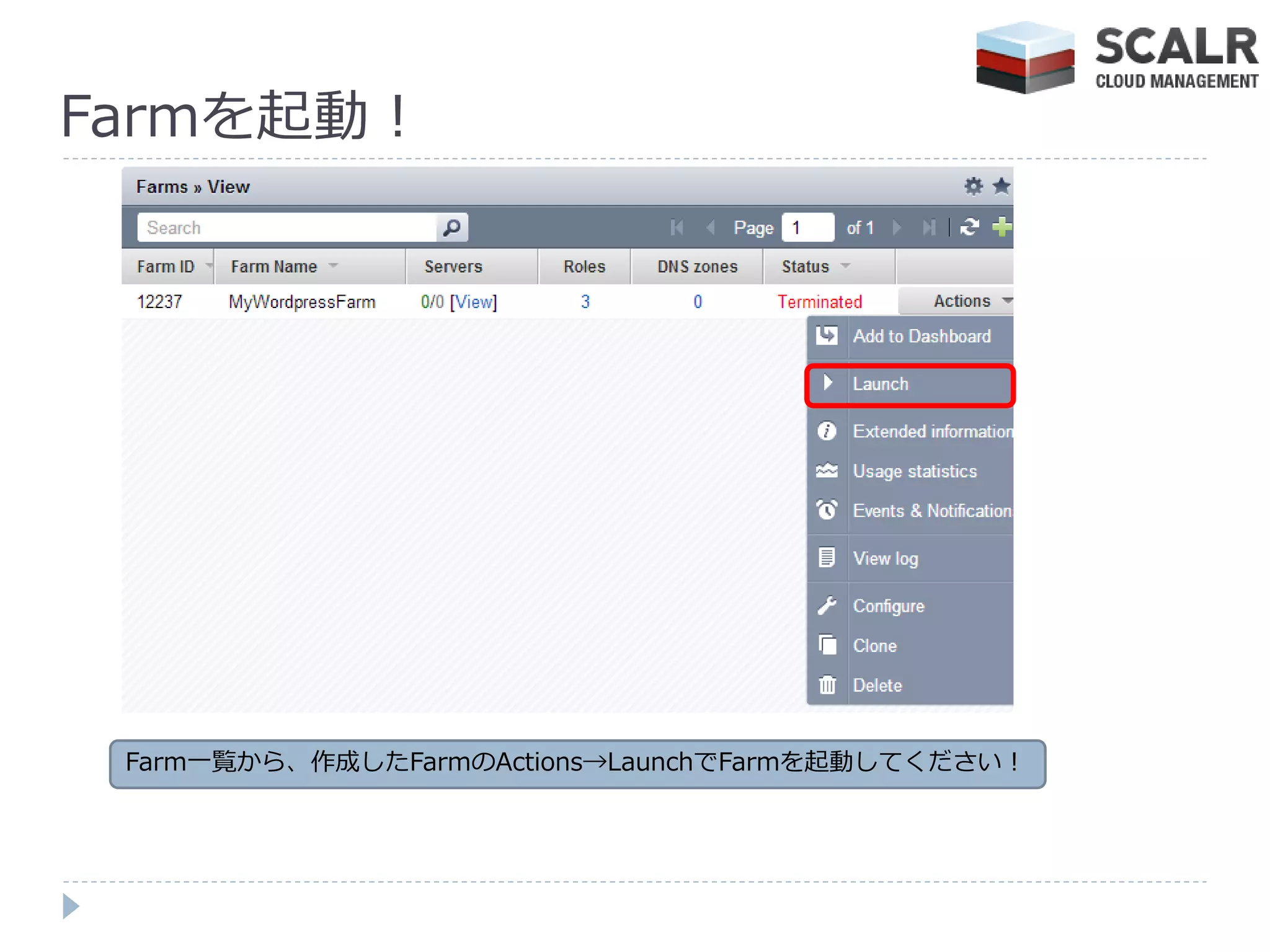1270x952 pixels.
Task: Go to last page arrow icon
Action: click(928, 227)
